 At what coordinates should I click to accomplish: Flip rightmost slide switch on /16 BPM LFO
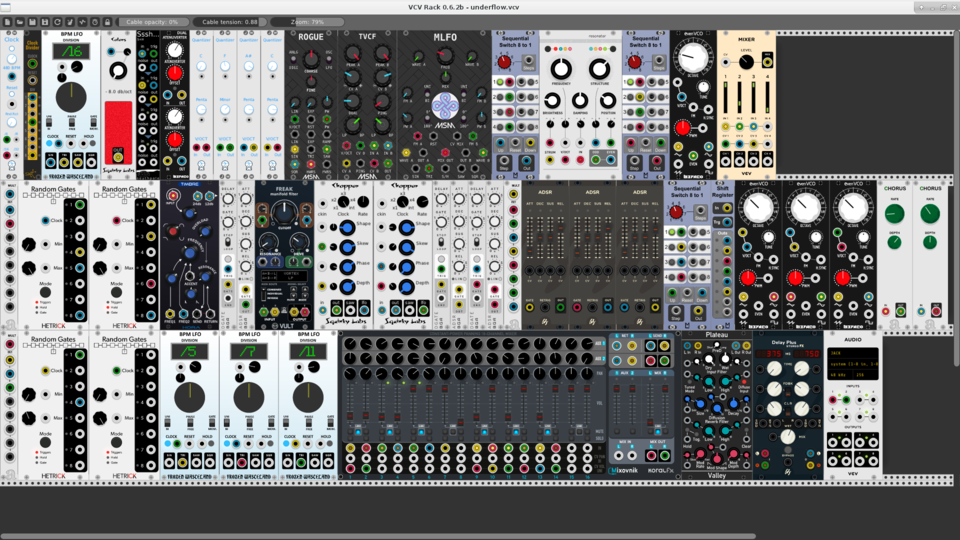click(x=93, y=124)
